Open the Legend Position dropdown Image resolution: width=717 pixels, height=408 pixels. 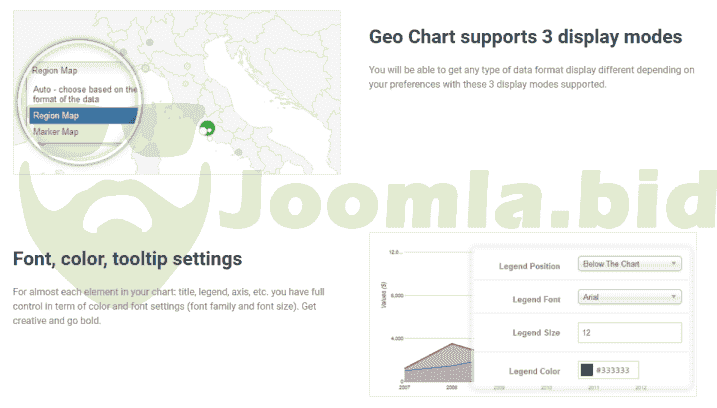pos(629,264)
